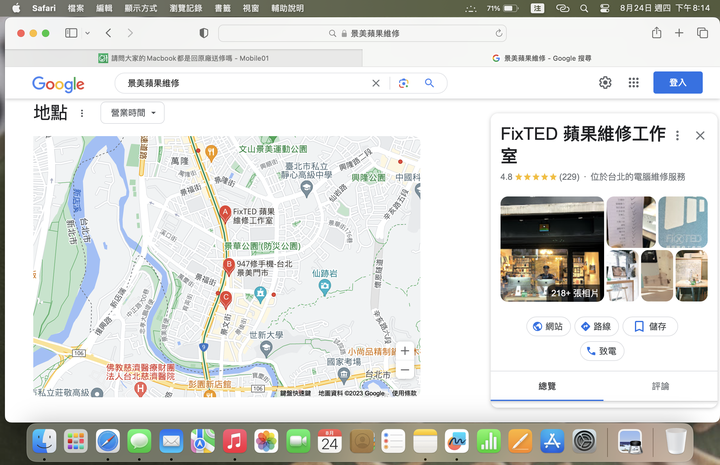Click the Safari address bar
720x465 pixels.
(362, 33)
